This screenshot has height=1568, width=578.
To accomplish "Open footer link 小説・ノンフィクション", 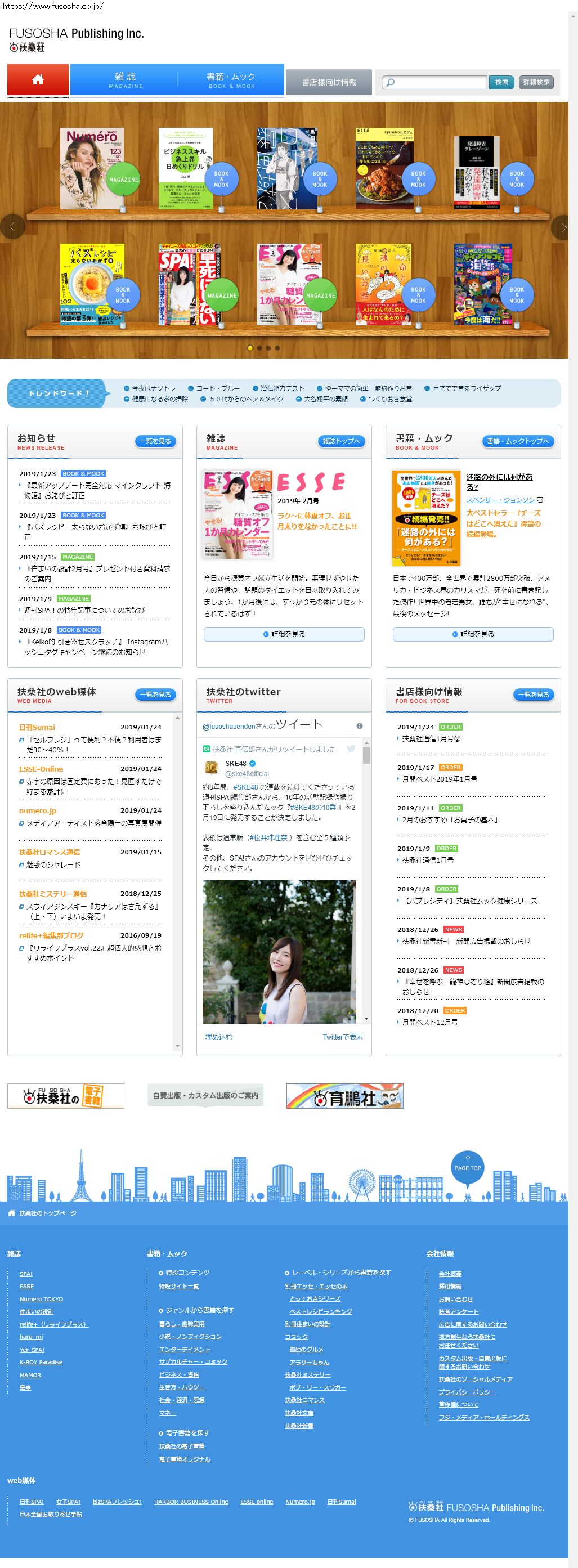I will pos(190,1336).
